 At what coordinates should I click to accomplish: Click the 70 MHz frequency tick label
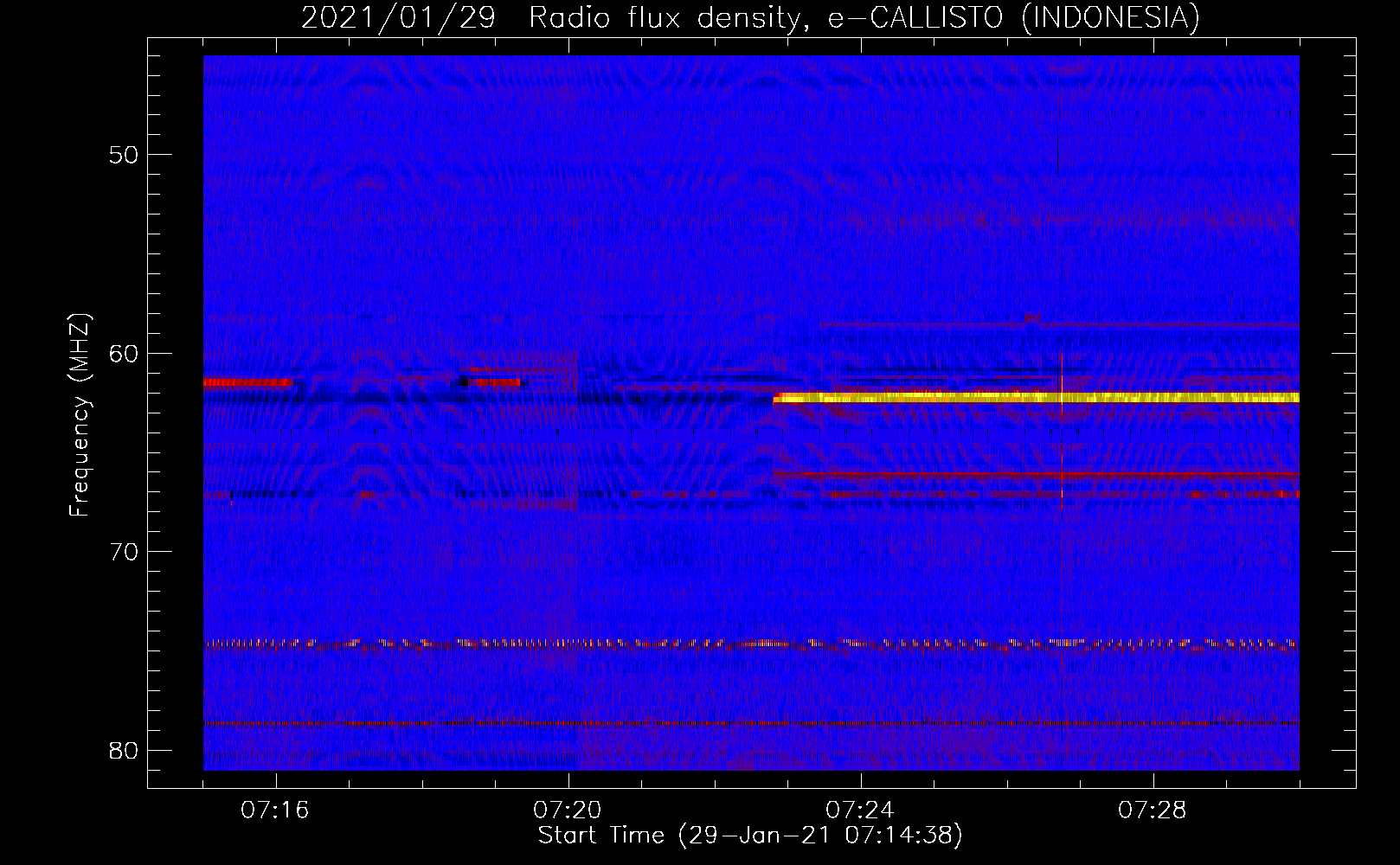pos(124,551)
